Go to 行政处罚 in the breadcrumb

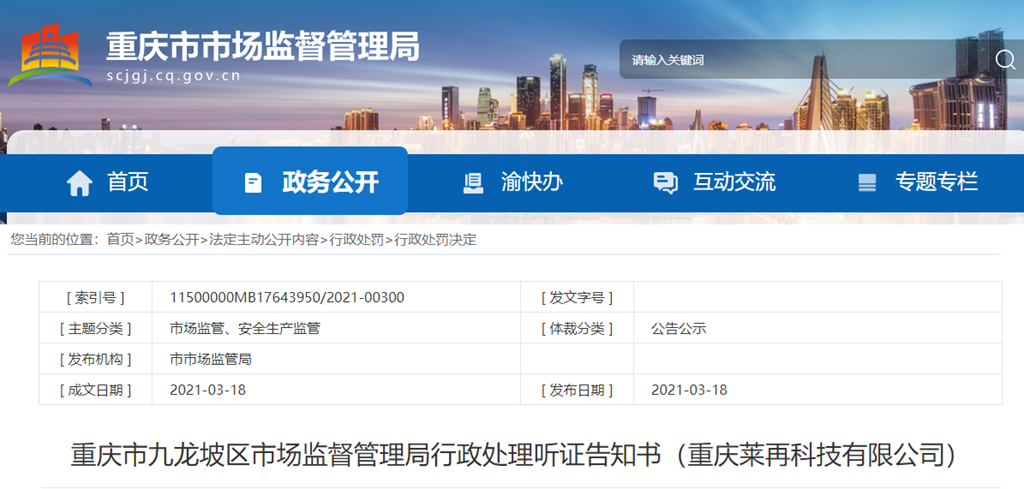tap(356, 240)
